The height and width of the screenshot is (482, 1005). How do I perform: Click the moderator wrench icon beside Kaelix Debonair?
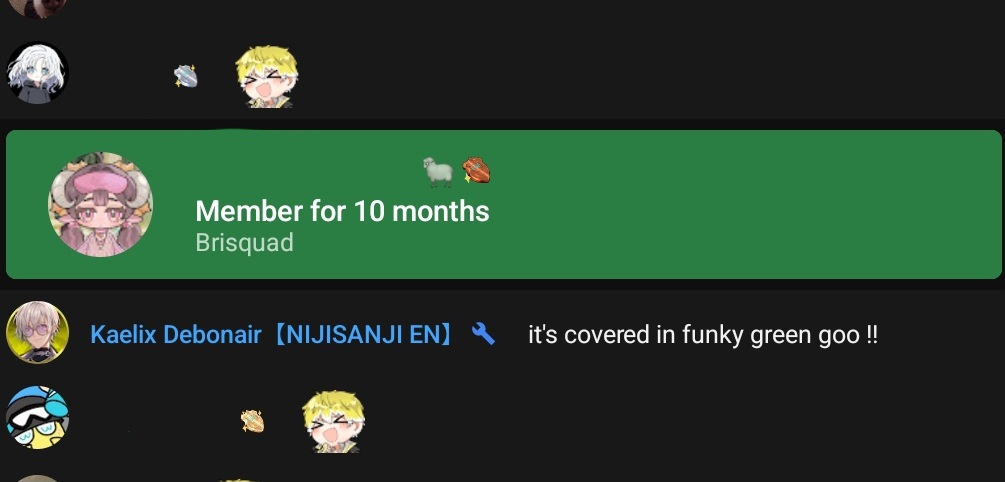coord(483,334)
